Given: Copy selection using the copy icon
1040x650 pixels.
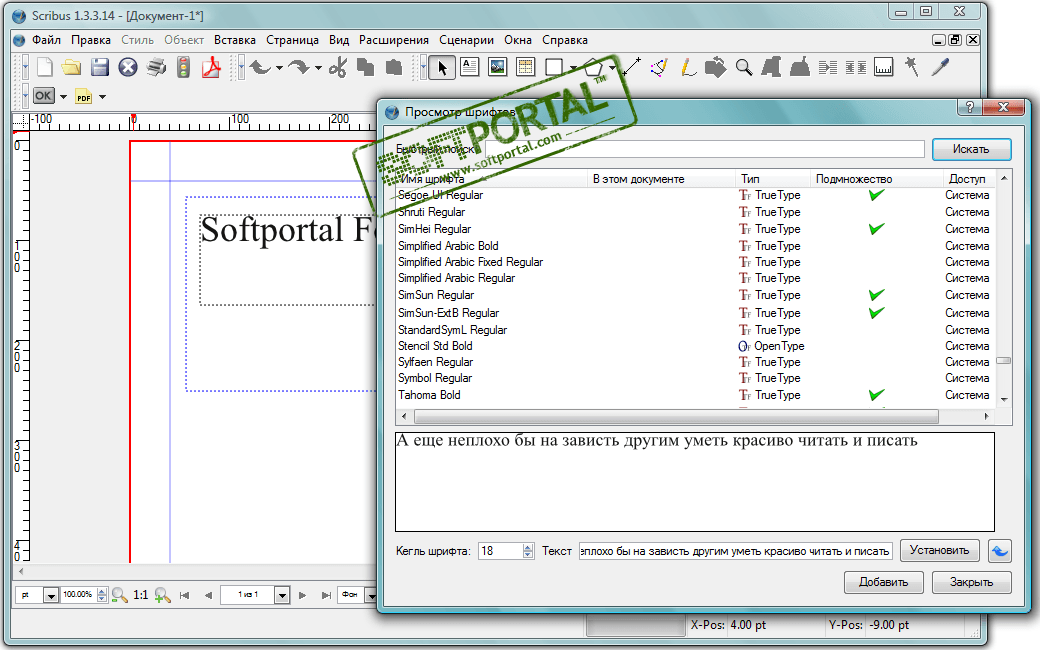Looking at the screenshot, I should [365, 67].
